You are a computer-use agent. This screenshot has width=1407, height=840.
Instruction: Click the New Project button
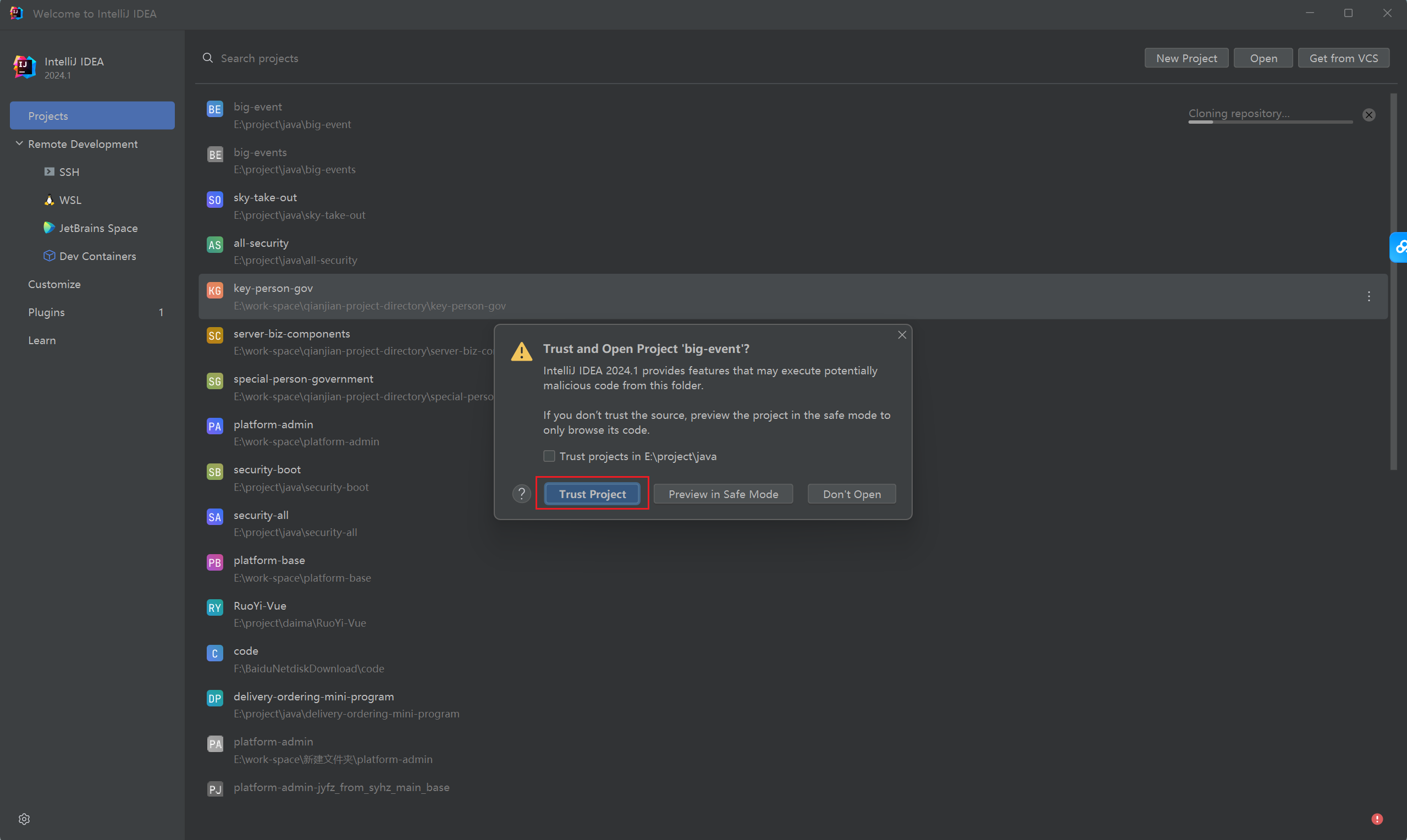coord(1187,58)
